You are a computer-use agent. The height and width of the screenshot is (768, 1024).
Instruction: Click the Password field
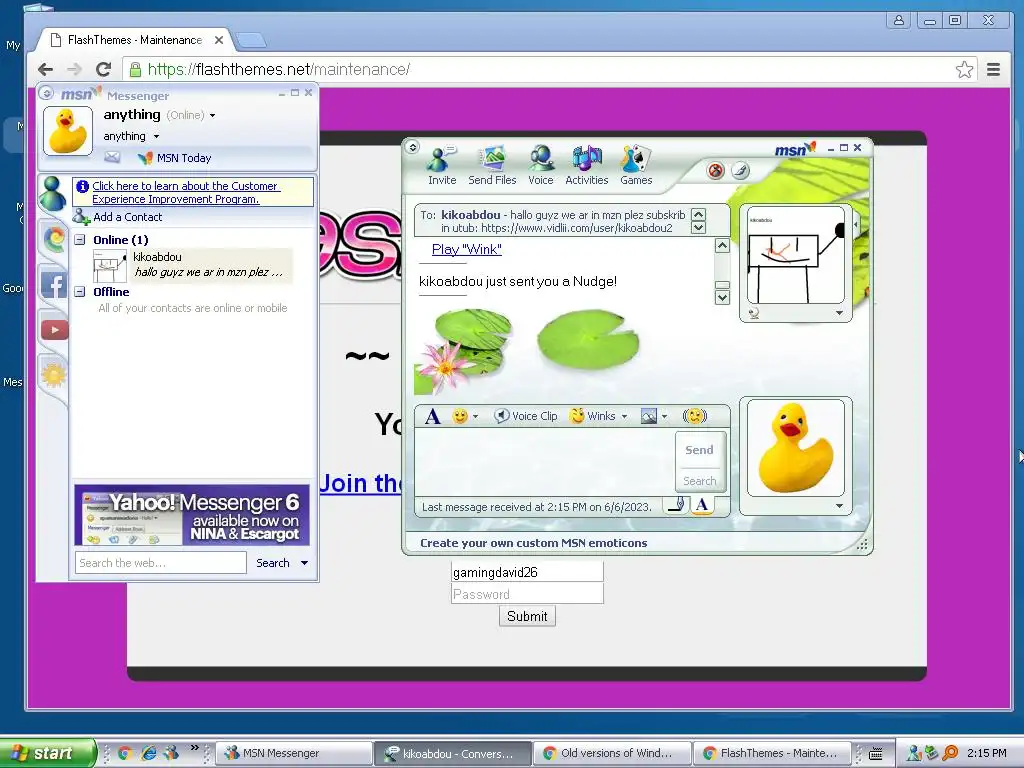coord(527,594)
